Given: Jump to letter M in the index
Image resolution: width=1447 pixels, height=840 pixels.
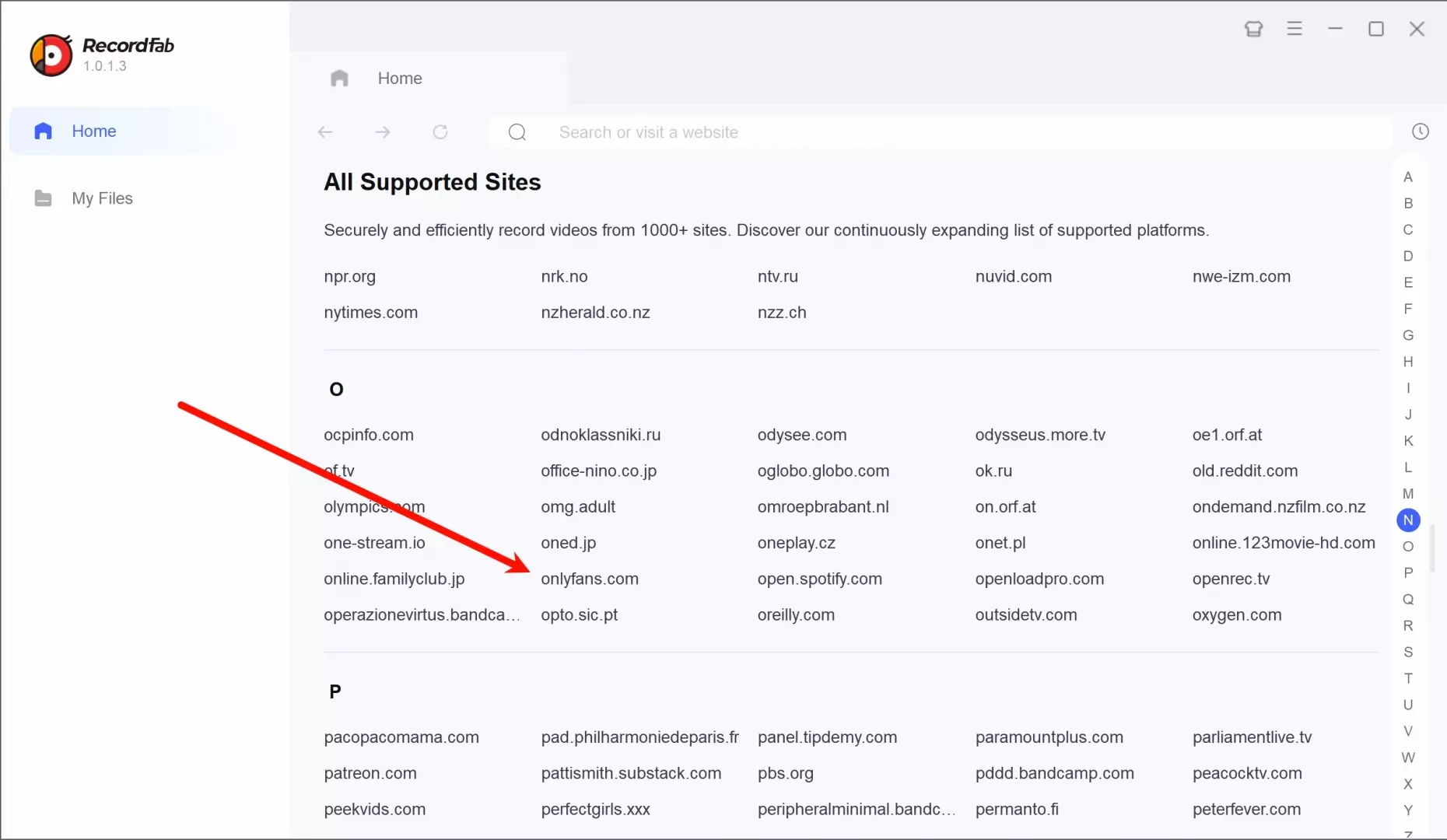Looking at the screenshot, I should point(1408,494).
